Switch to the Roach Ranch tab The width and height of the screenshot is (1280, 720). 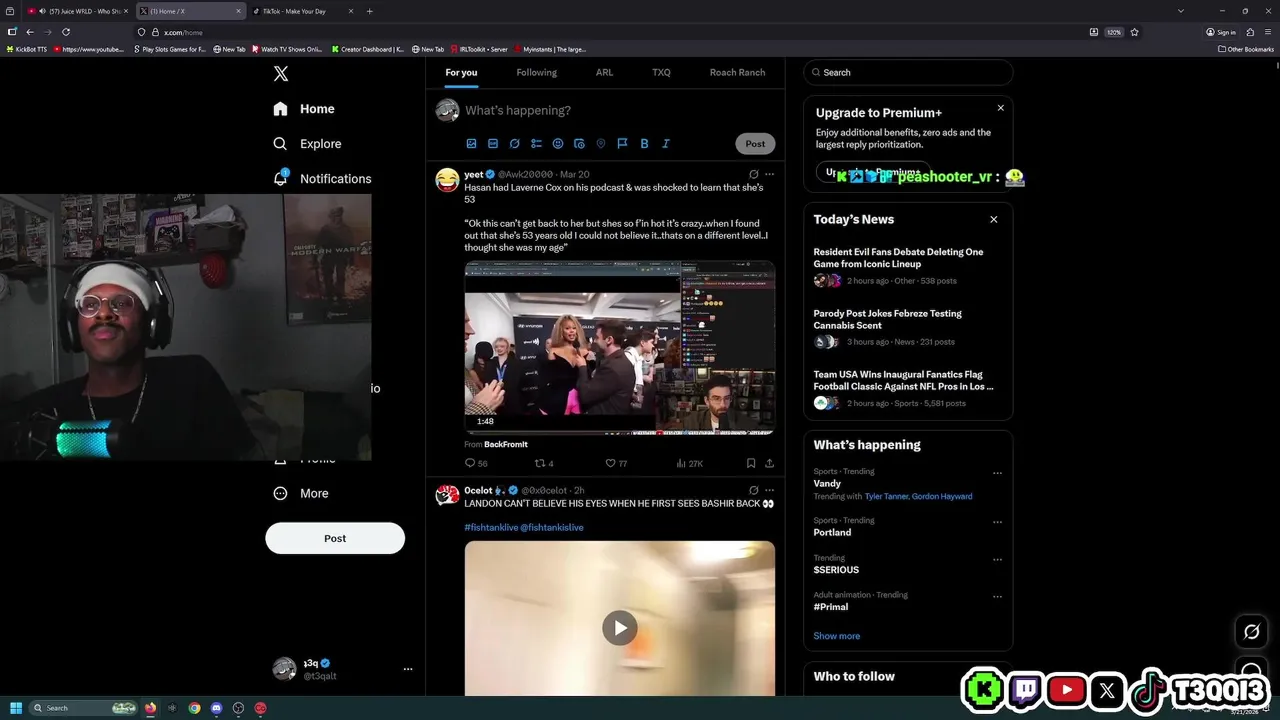[737, 72]
